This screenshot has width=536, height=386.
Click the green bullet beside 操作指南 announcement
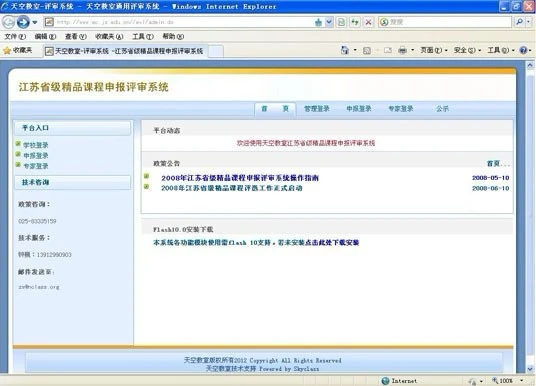point(147,176)
